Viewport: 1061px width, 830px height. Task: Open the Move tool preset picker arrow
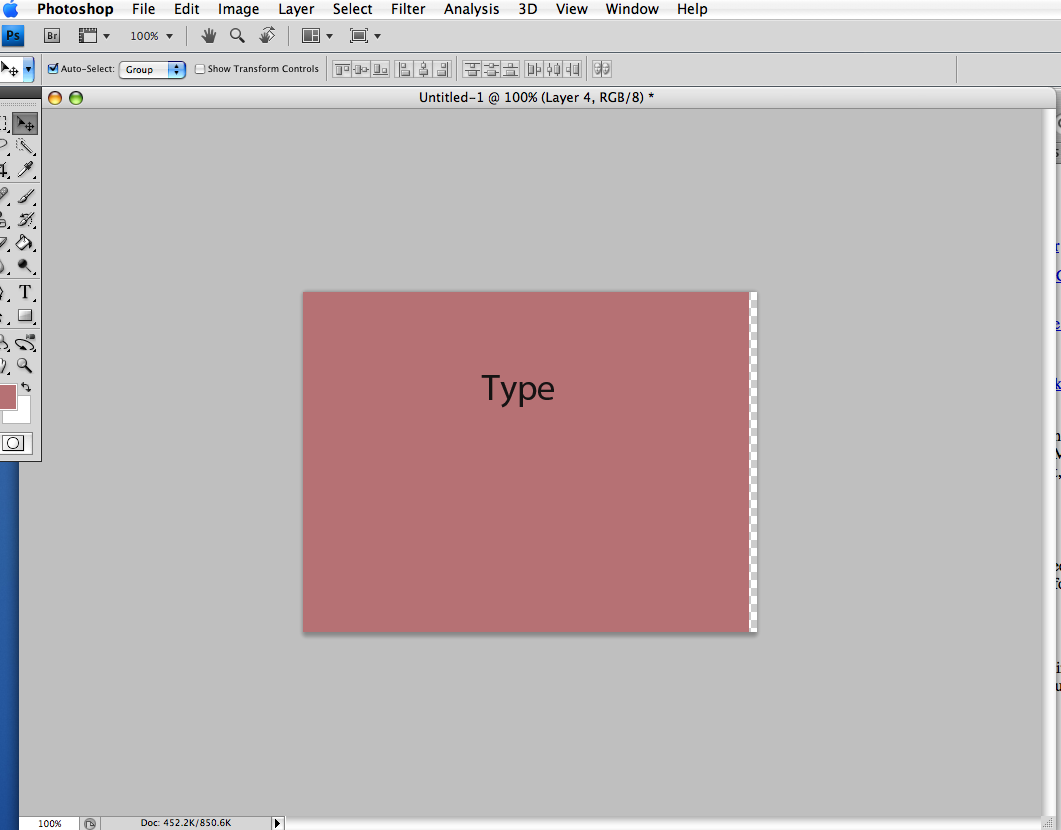point(29,69)
